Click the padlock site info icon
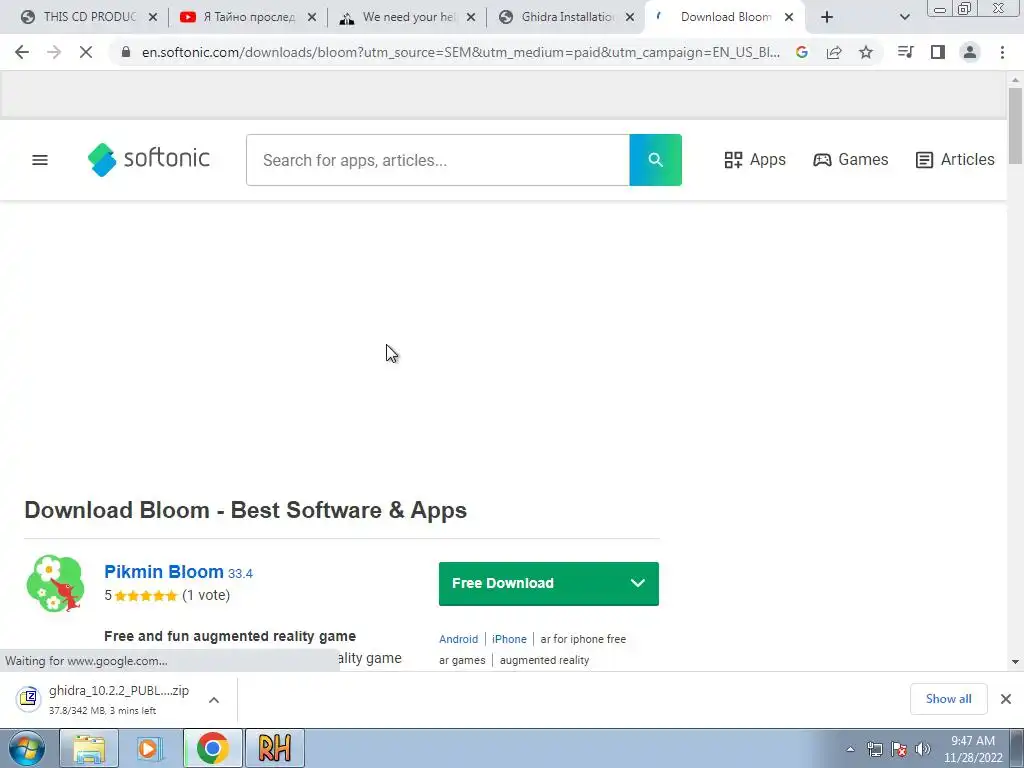The image size is (1024, 768). click(126, 52)
